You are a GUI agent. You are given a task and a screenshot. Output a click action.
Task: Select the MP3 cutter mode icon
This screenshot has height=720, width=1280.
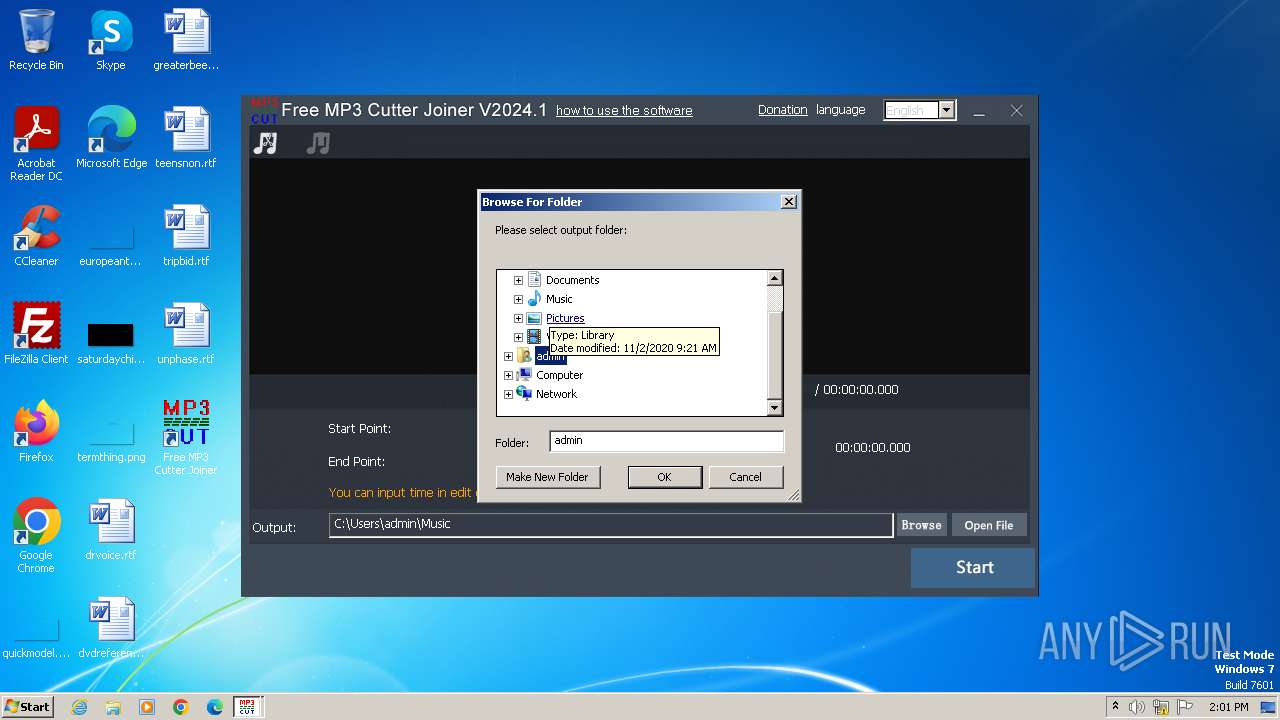click(x=266, y=143)
